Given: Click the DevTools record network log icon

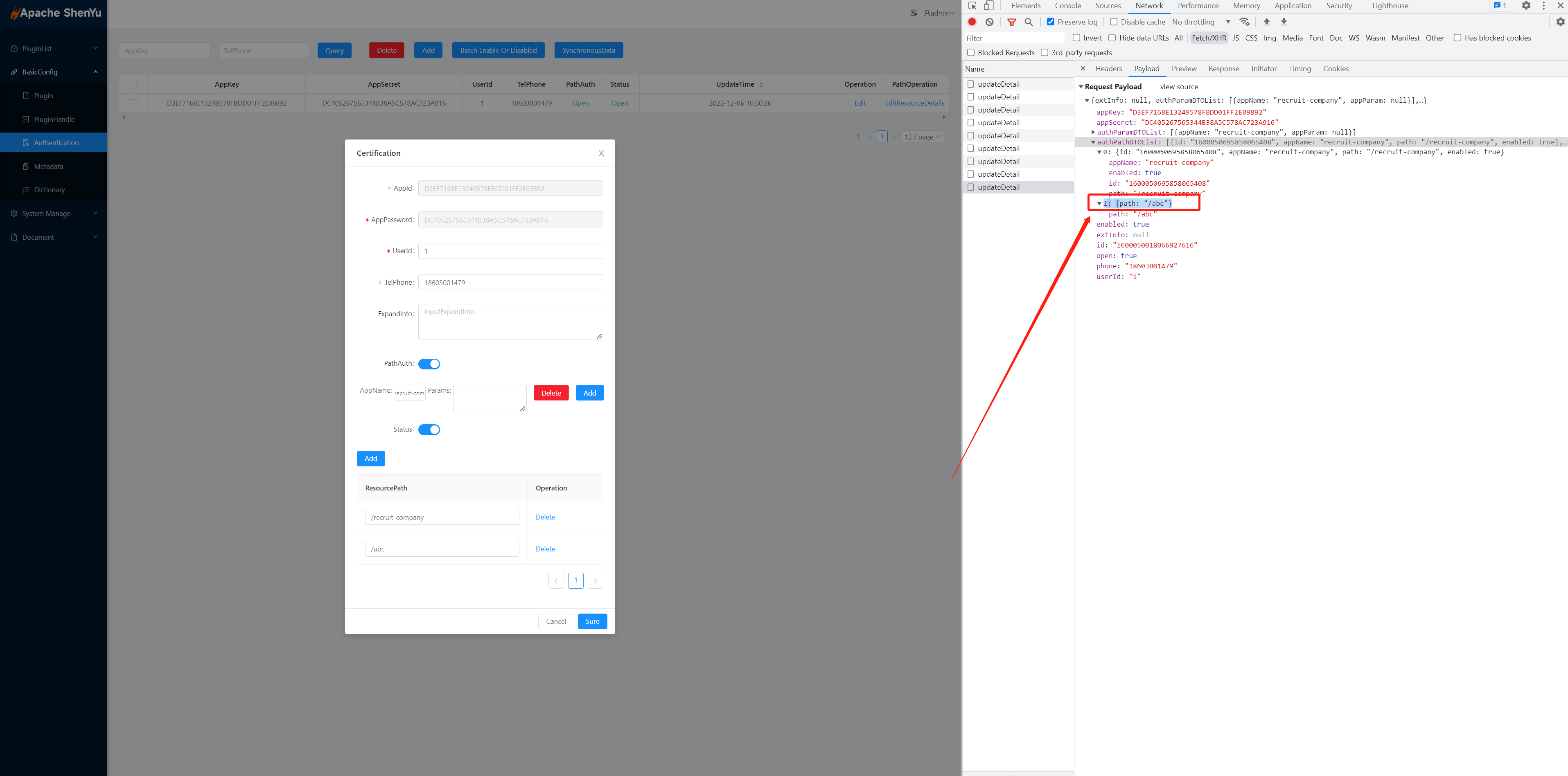Looking at the screenshot, I should coord(972,22).
